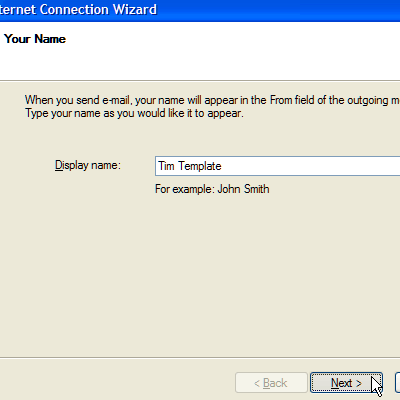
Task: Click the word Tim in the name field
Action: pyautogui.click(x=166, y=166)
